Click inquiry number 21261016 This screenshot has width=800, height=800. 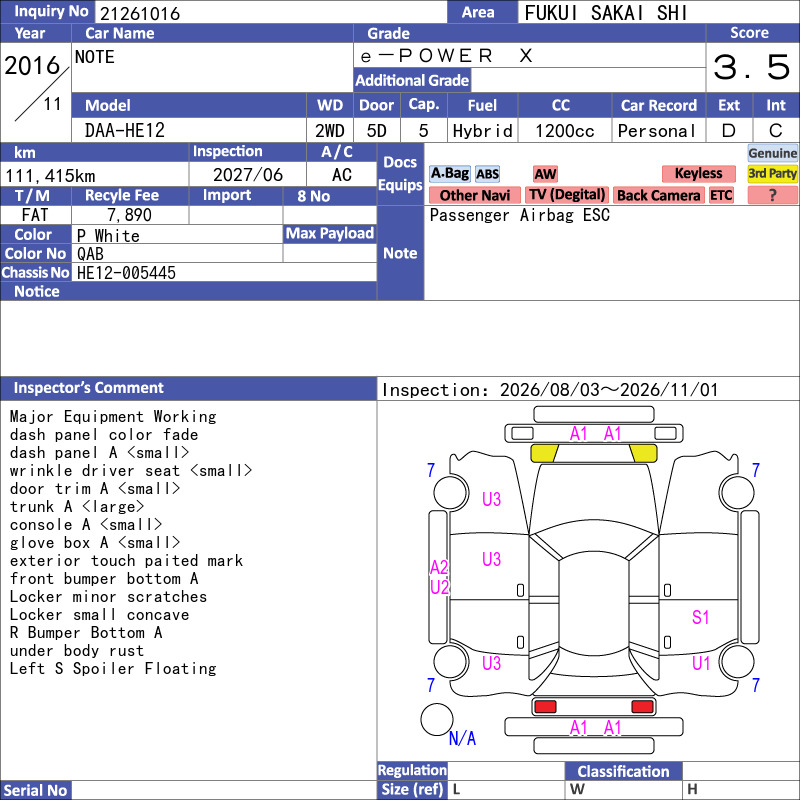[140, 14]
